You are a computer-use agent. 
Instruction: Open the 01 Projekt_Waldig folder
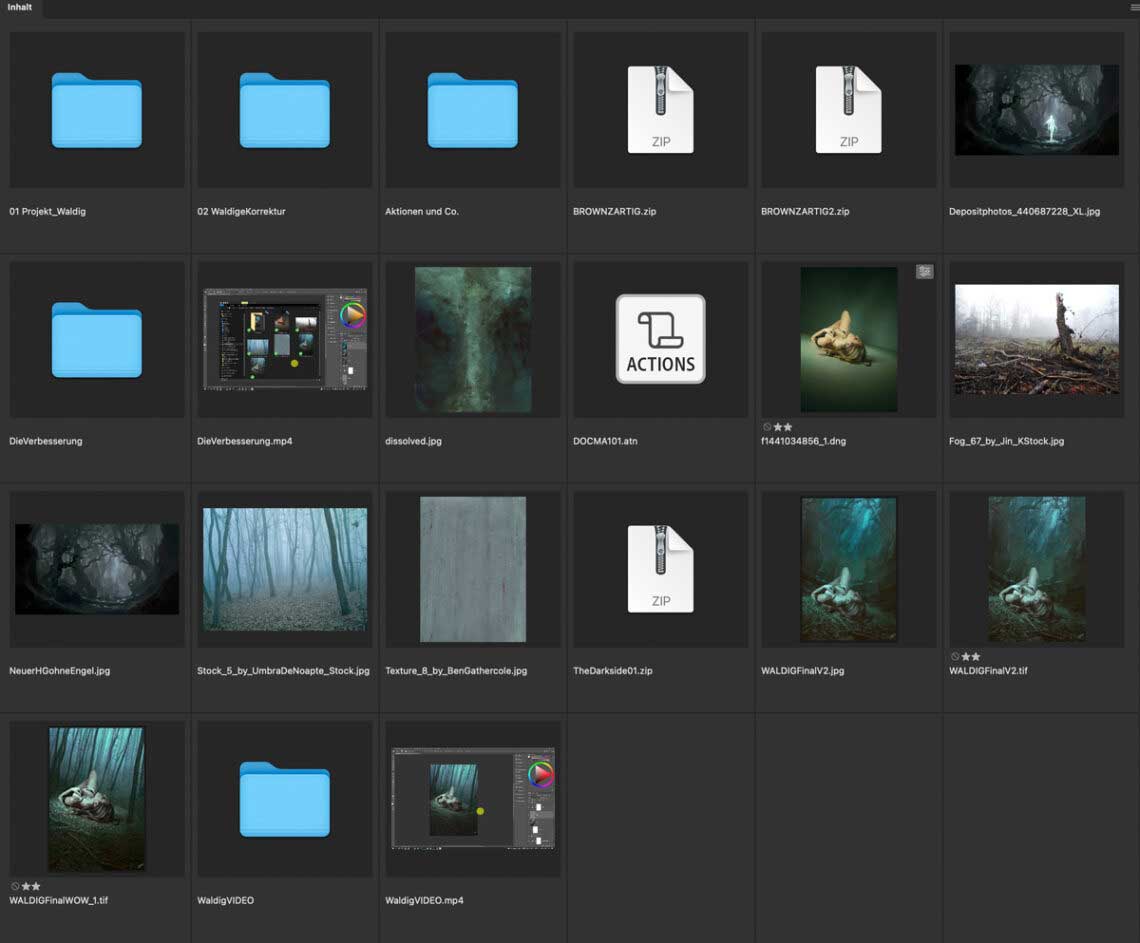[x=96, y=110]
